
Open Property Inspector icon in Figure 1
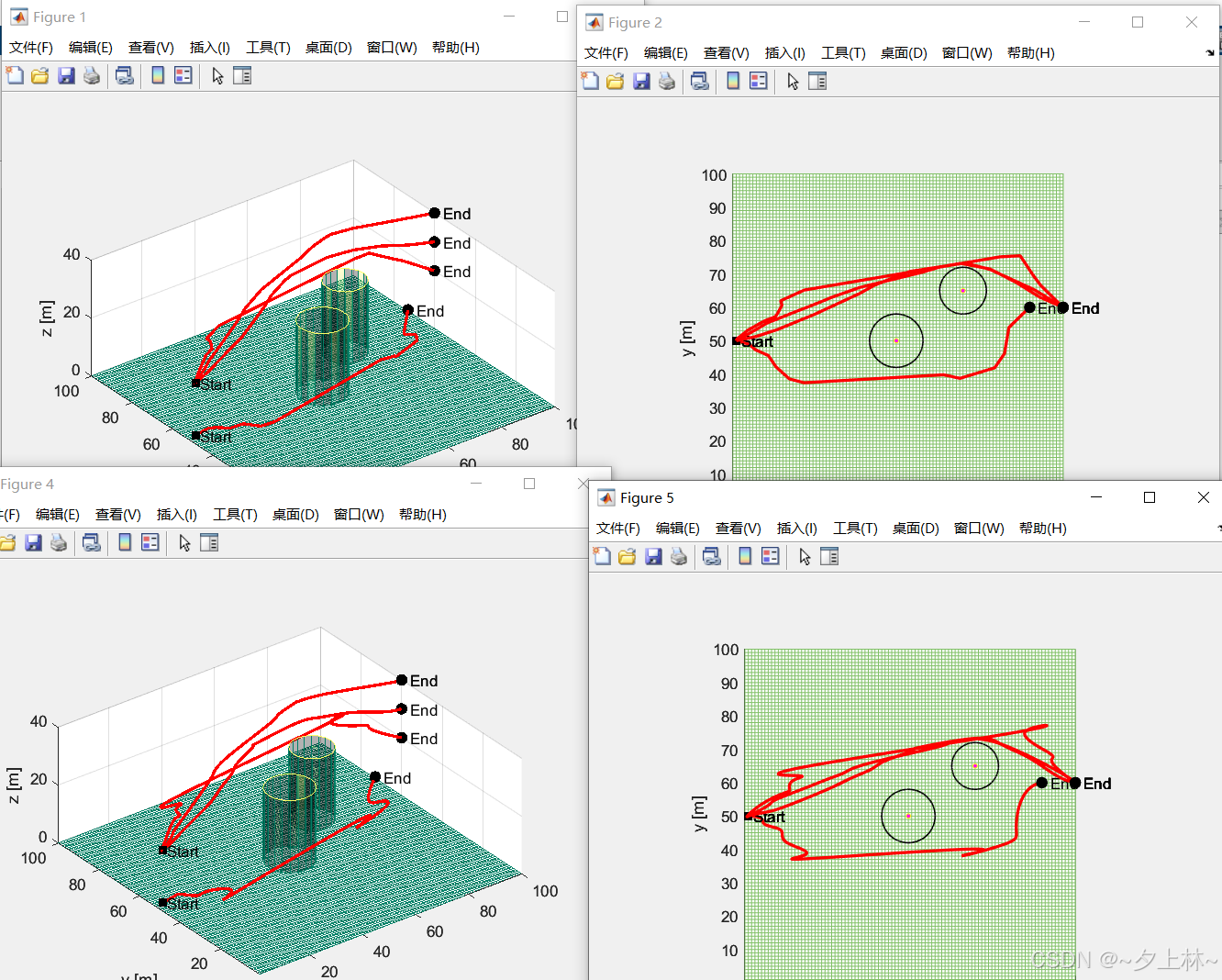coord(242,75)
